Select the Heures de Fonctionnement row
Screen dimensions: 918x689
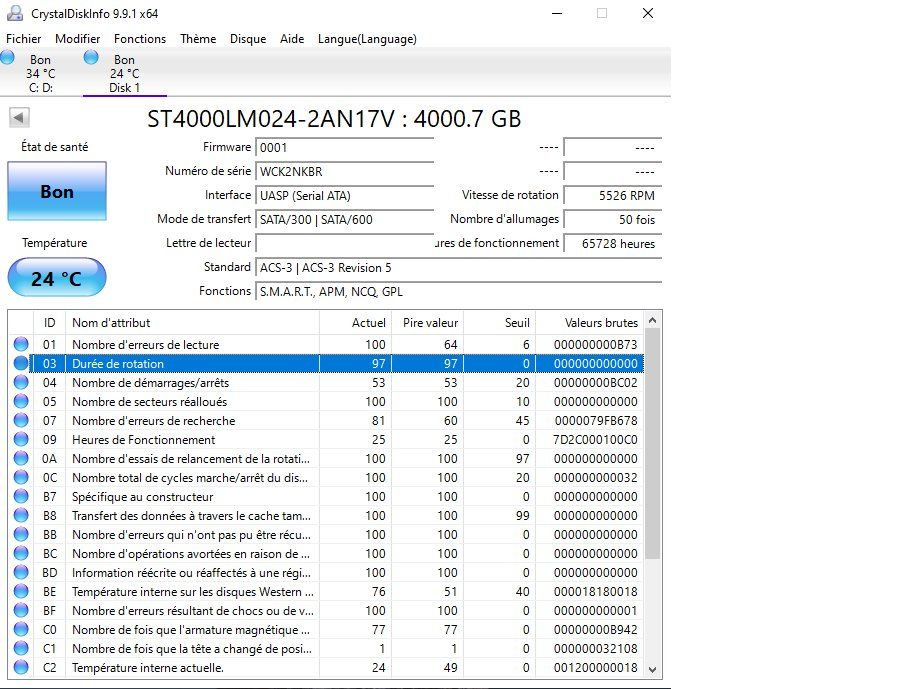pos(328,440)
